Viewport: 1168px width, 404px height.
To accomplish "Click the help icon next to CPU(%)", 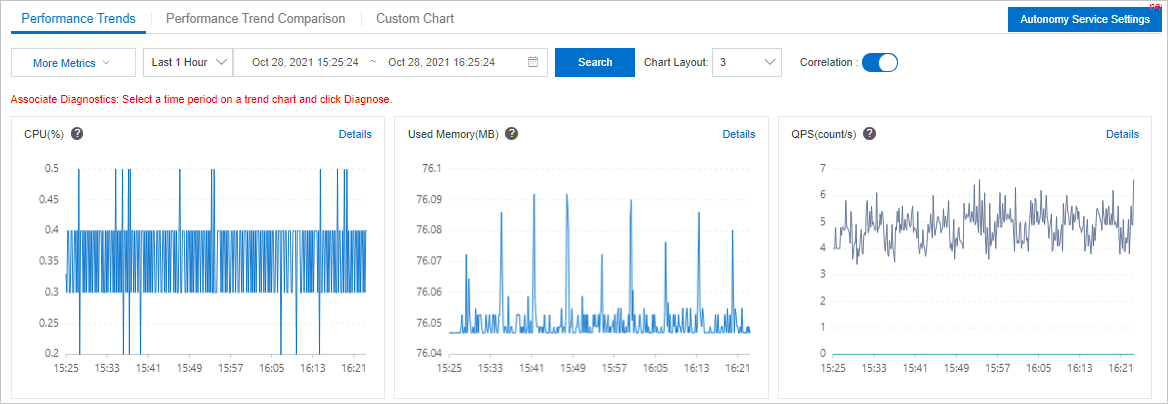I will [76, 134].
